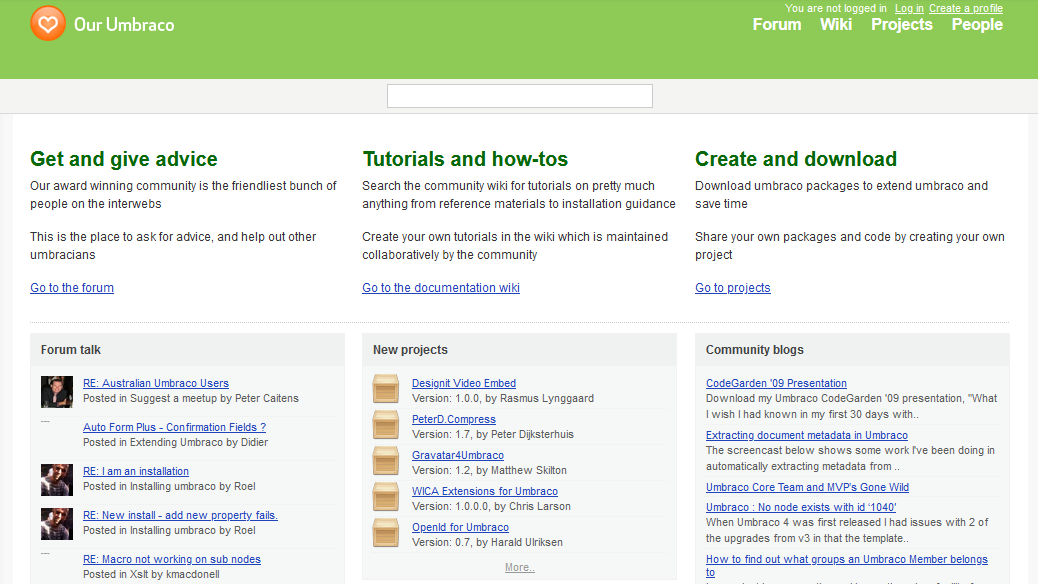
Task: Click avatar beside Australian Umbraco Users post
Action: [57, 391]
